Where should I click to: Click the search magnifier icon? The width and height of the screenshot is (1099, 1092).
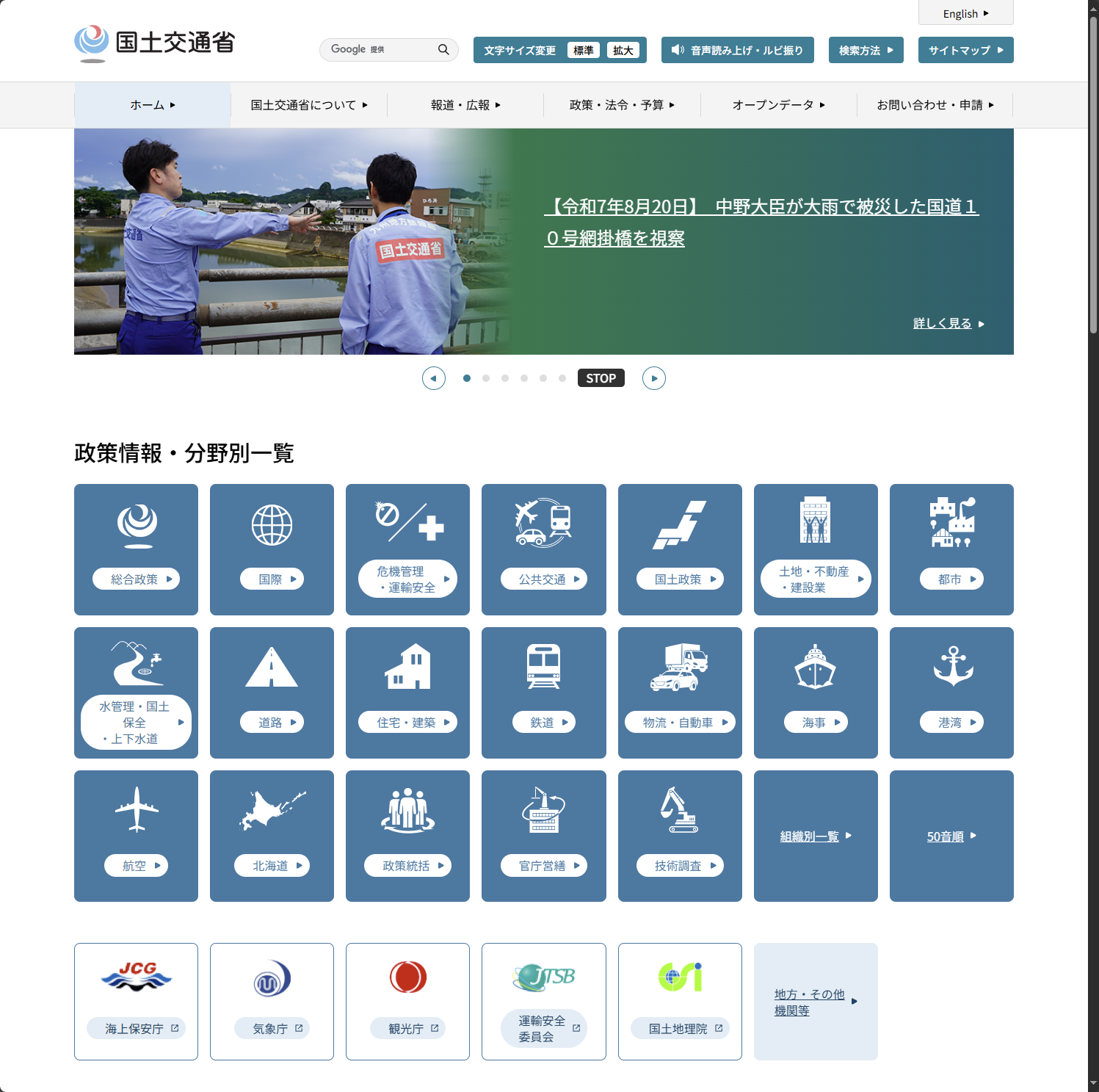click(x=443, y=50)
